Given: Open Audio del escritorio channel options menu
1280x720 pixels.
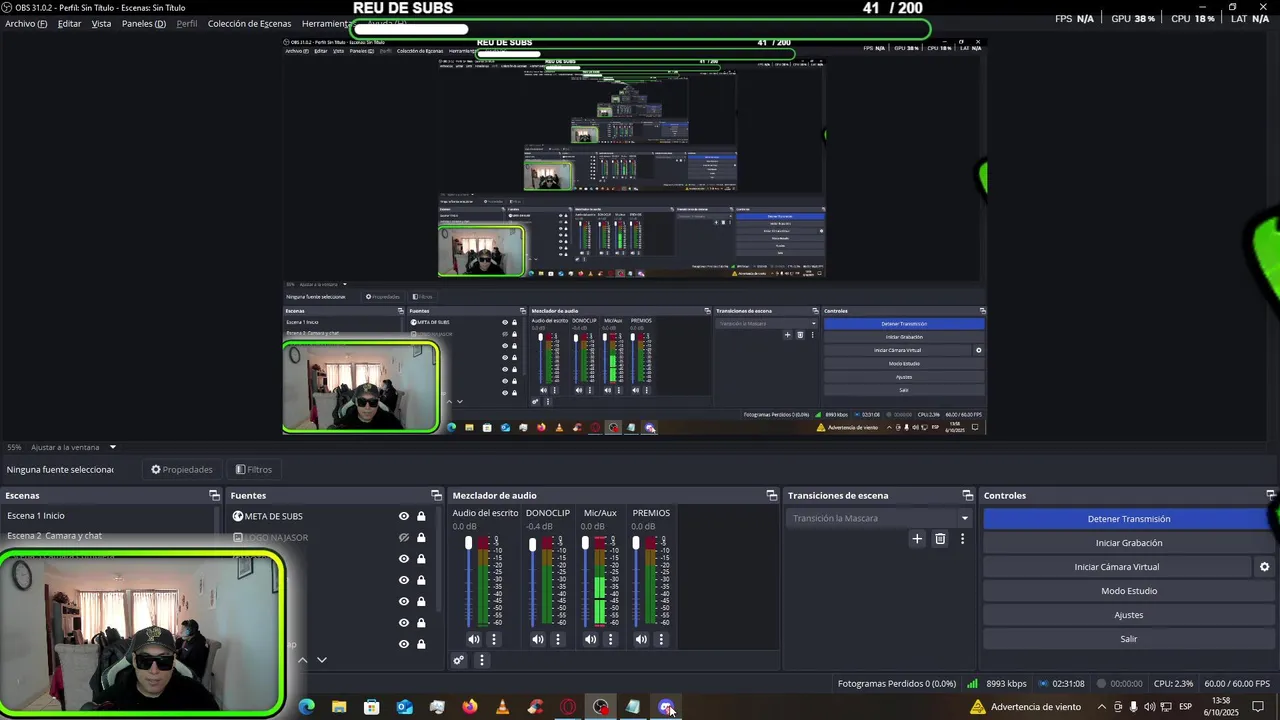Looking at the screenshot, I should pos(493,639).
